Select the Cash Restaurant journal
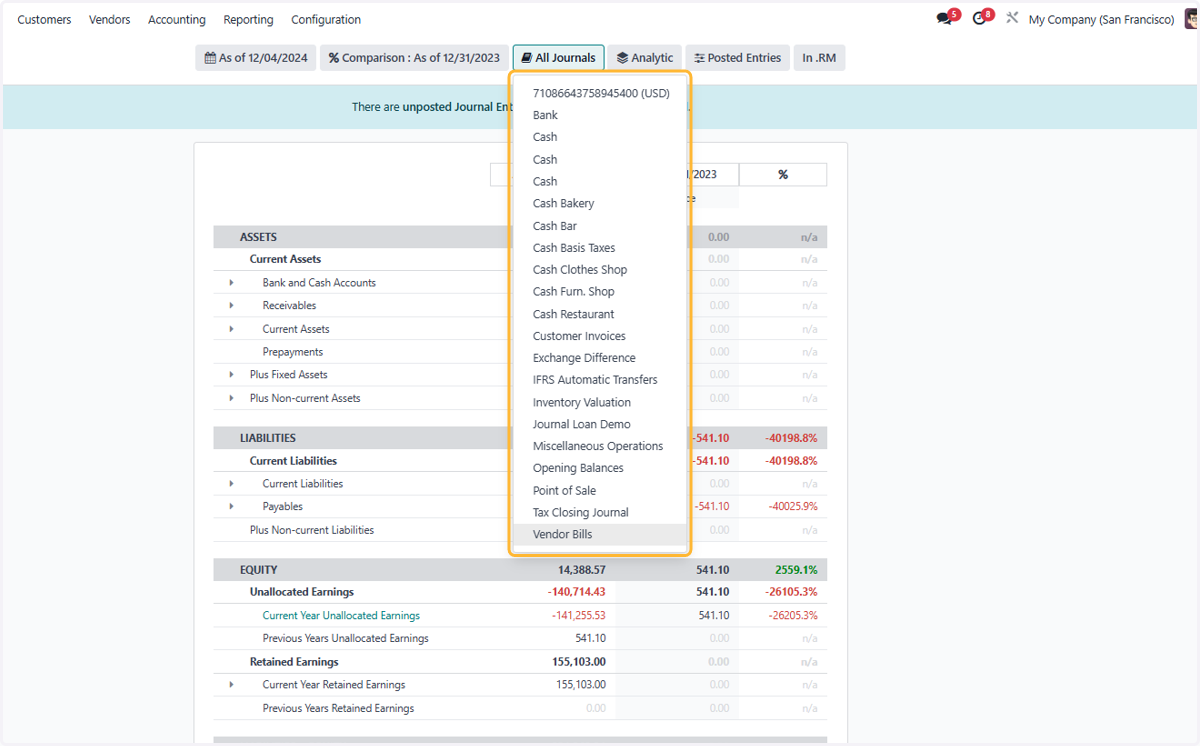1200x746 pixels. 600,314
